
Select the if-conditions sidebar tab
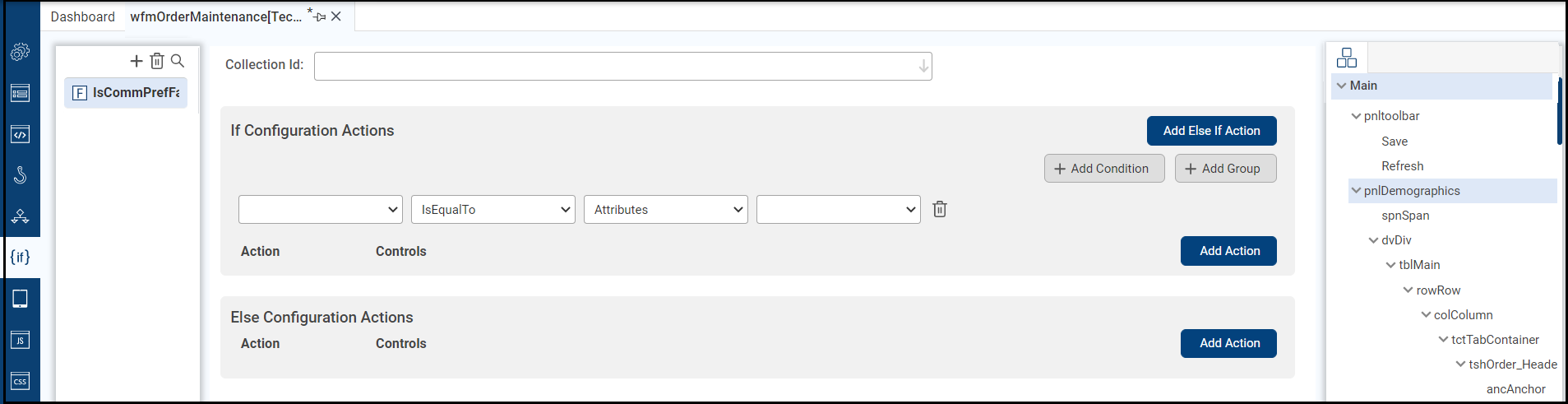[x=21, y=258]
